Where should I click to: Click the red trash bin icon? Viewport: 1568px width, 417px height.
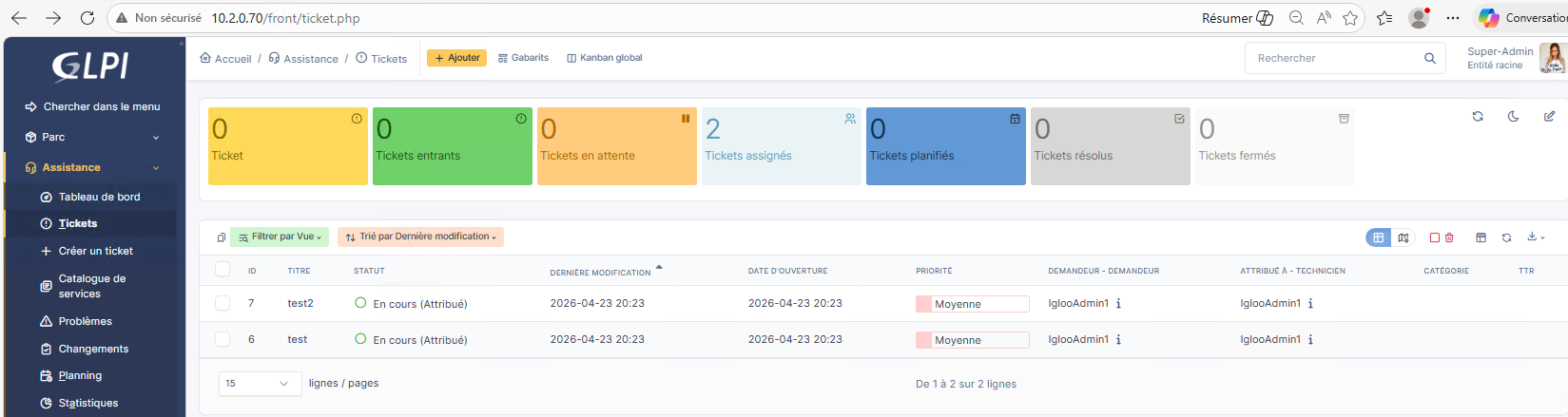(1449, 237)
